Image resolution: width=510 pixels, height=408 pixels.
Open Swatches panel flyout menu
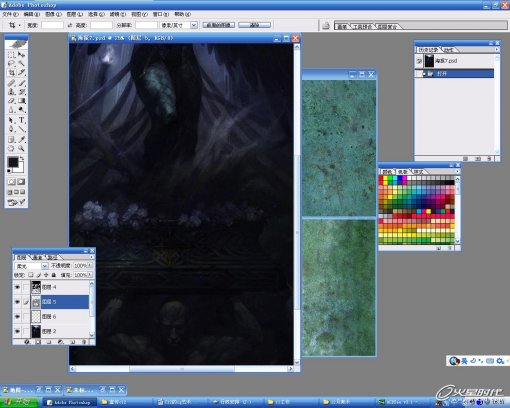(457, 171)
